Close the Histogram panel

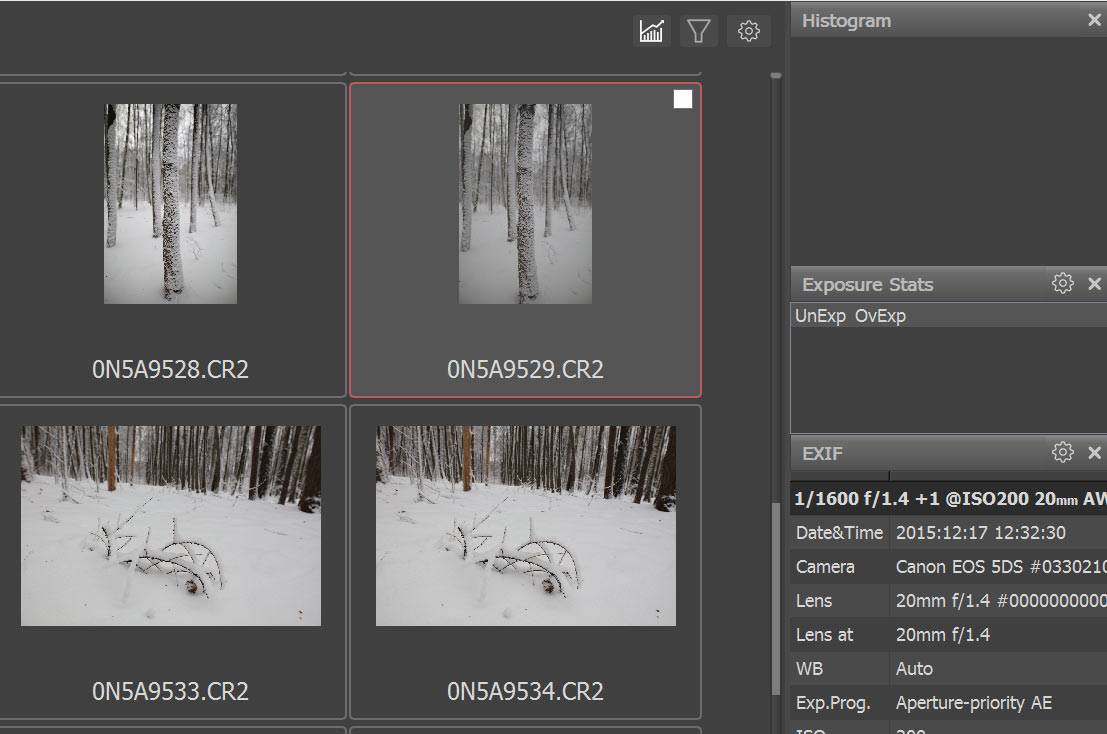1094,21
